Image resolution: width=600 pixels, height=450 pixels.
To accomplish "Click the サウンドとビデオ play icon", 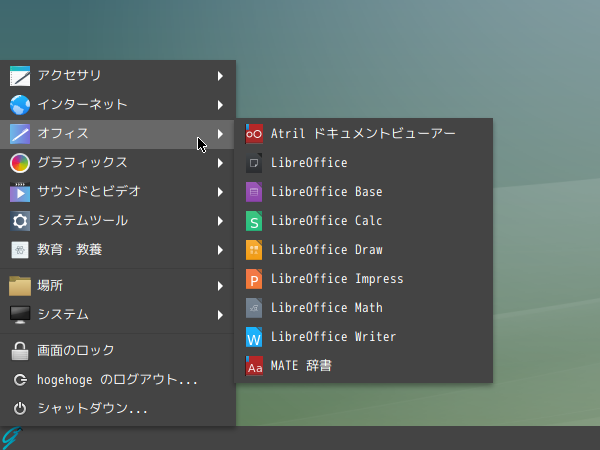I will (20, 192).
